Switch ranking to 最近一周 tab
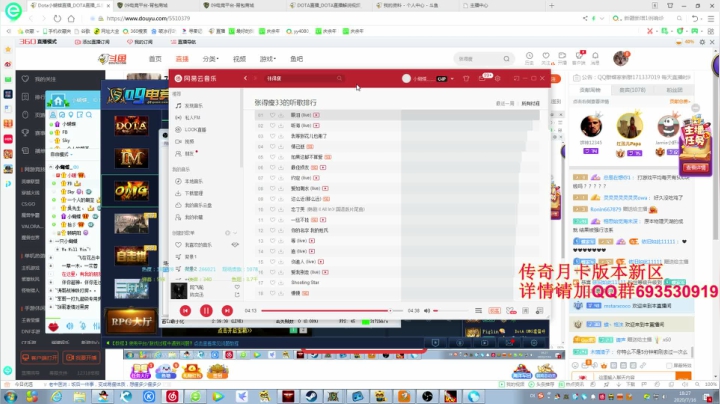The width and height of the screenshot is (720, 404). [505, 104]
